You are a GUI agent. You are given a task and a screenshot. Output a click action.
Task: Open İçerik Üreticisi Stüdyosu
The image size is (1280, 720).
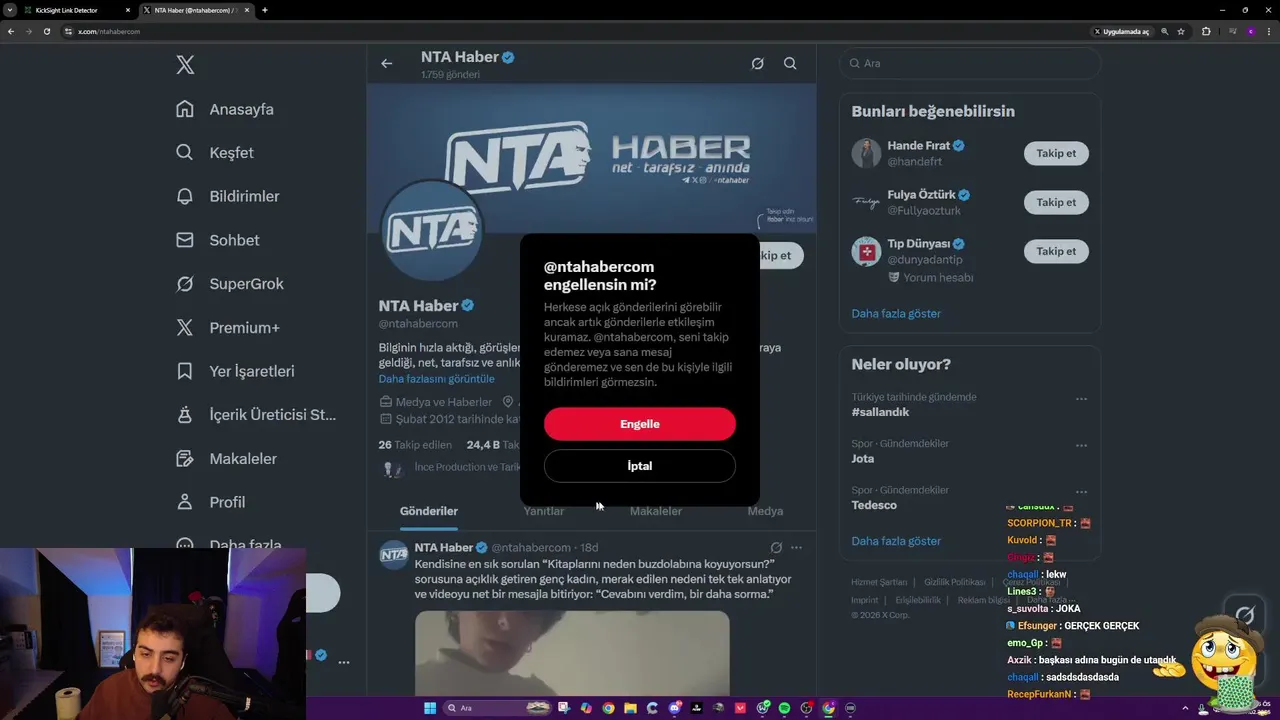[256, 415]
